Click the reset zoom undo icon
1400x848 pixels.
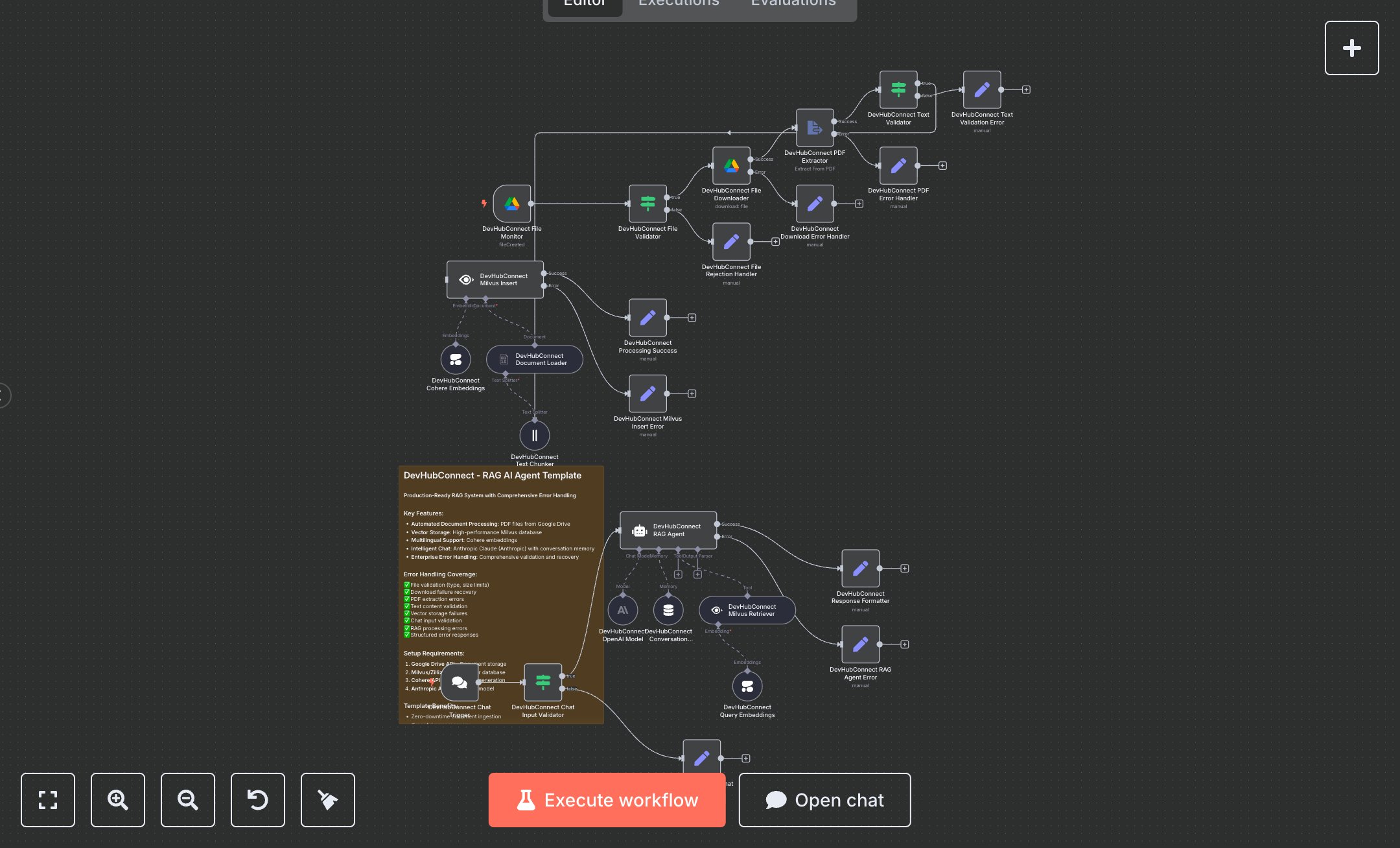tap(257, 800)
